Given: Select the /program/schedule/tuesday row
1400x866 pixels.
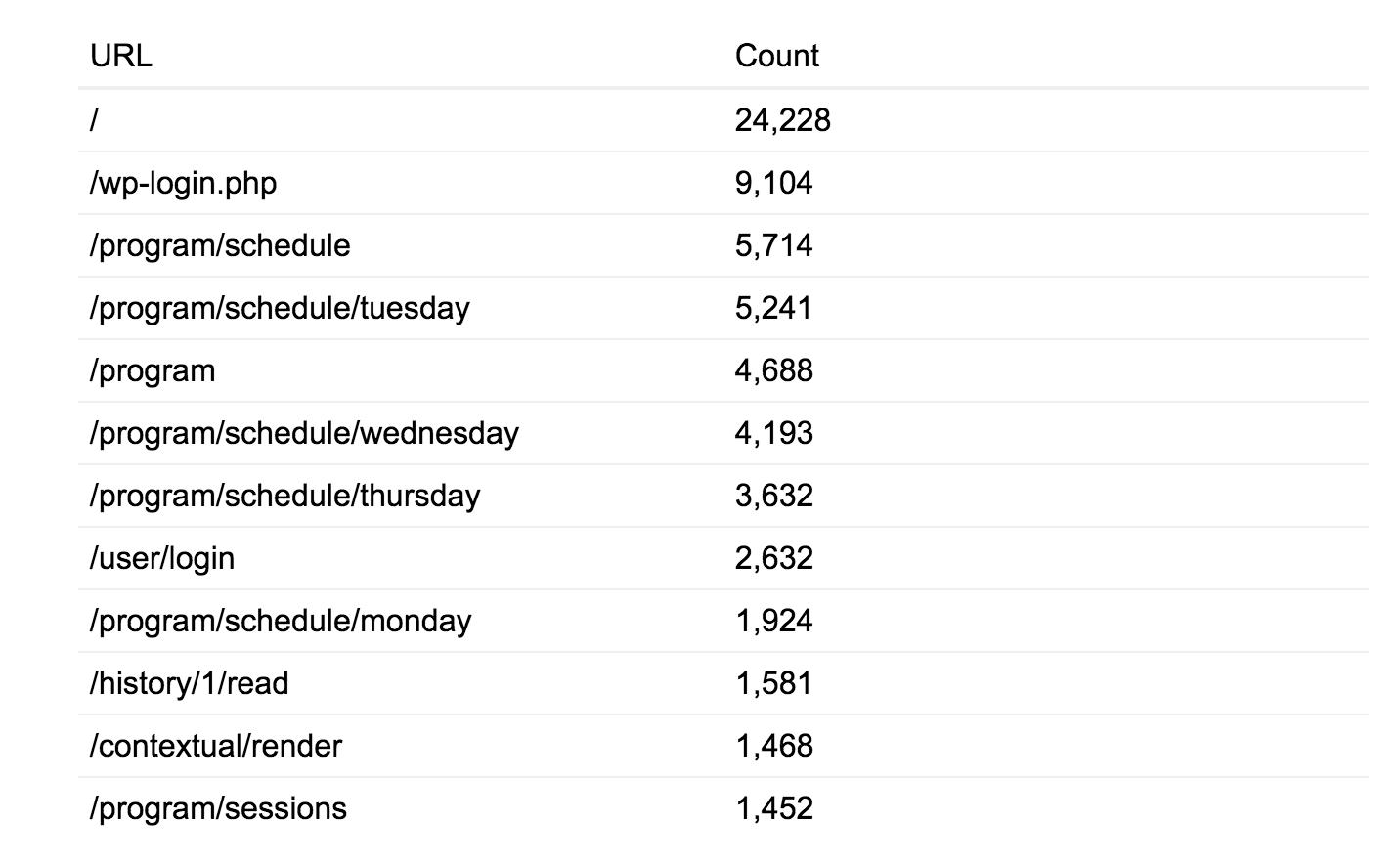Looking at the screenshot, I should (280, 308).
